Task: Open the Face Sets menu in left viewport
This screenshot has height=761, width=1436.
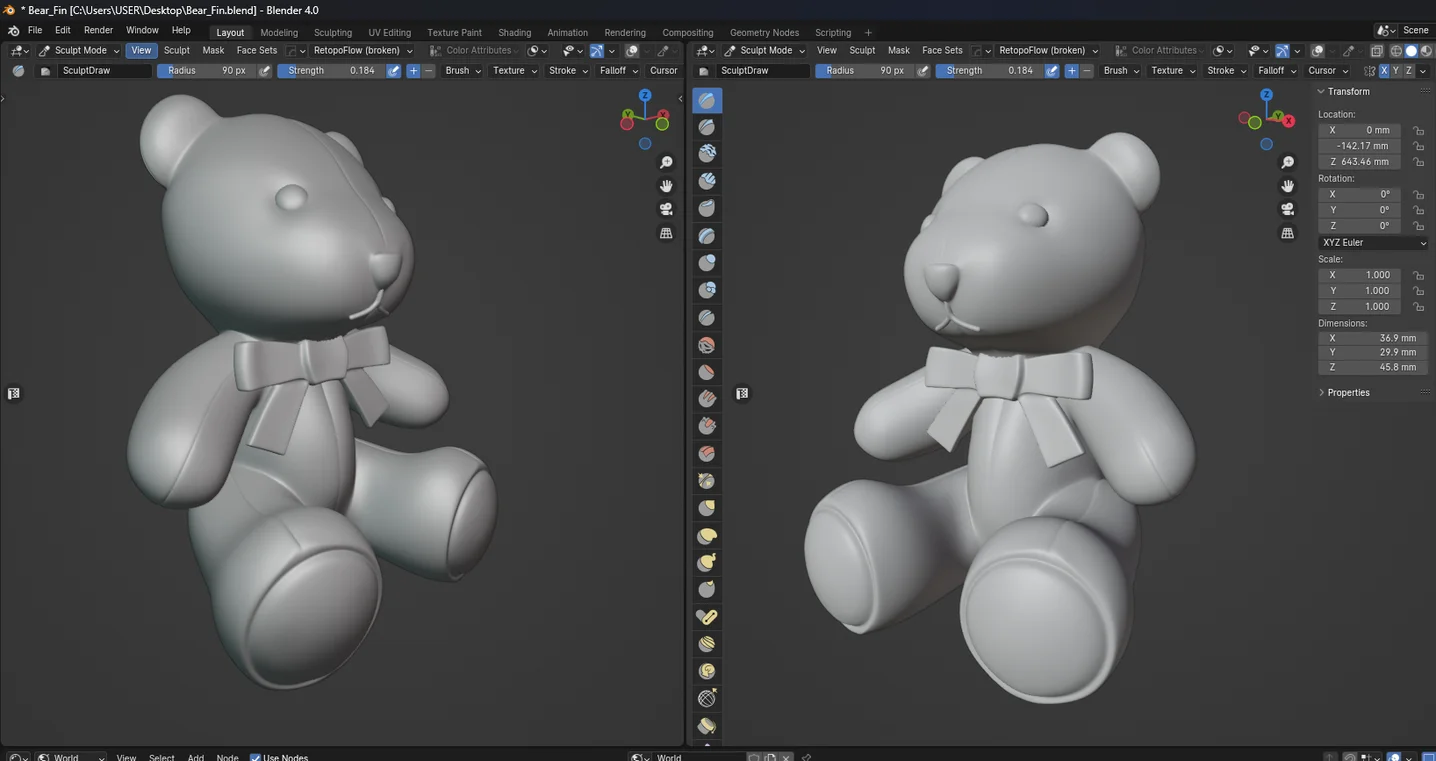Action: point(257,51)
